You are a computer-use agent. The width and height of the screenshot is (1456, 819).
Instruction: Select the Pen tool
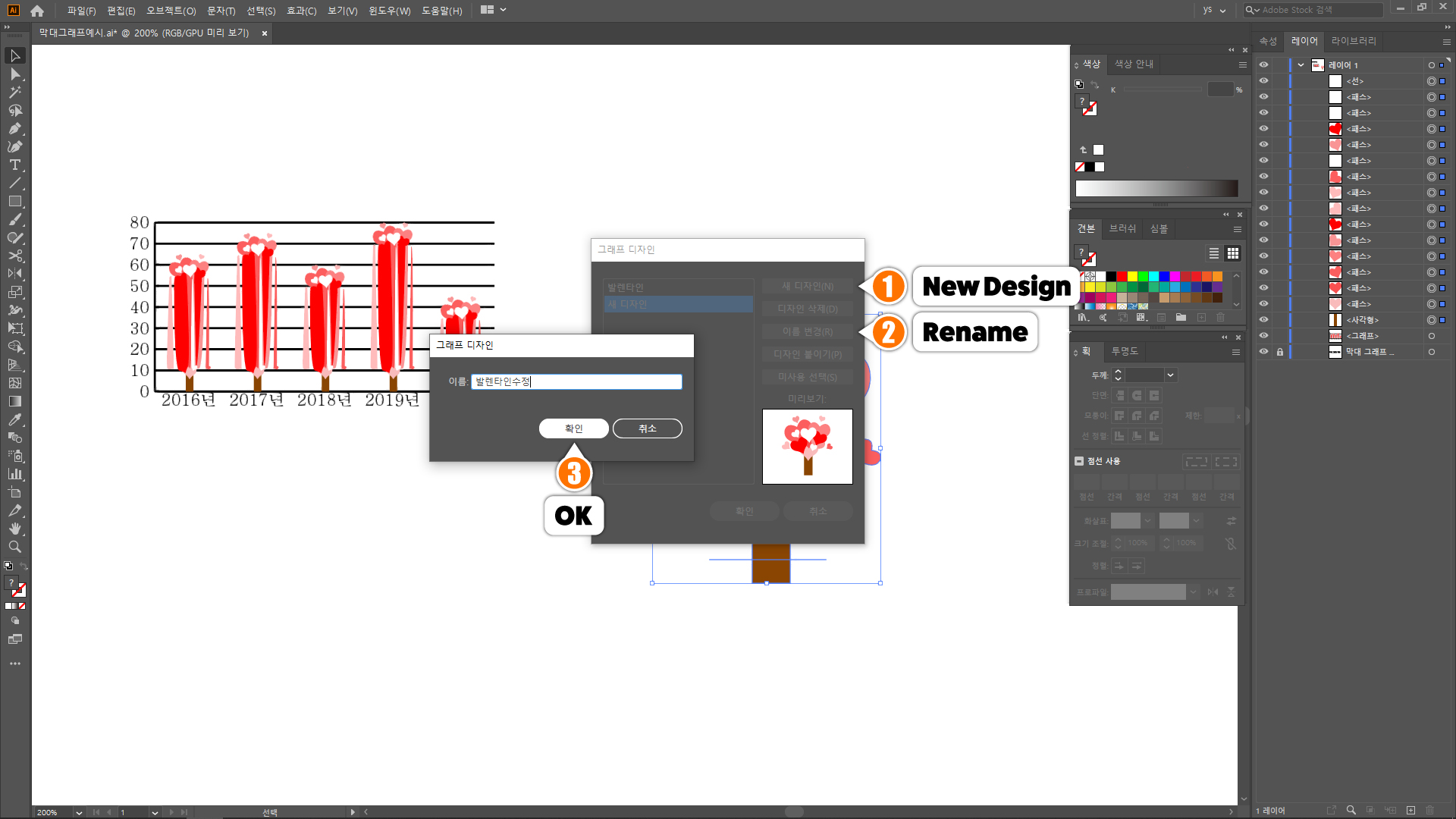click(x=14, y=128)
